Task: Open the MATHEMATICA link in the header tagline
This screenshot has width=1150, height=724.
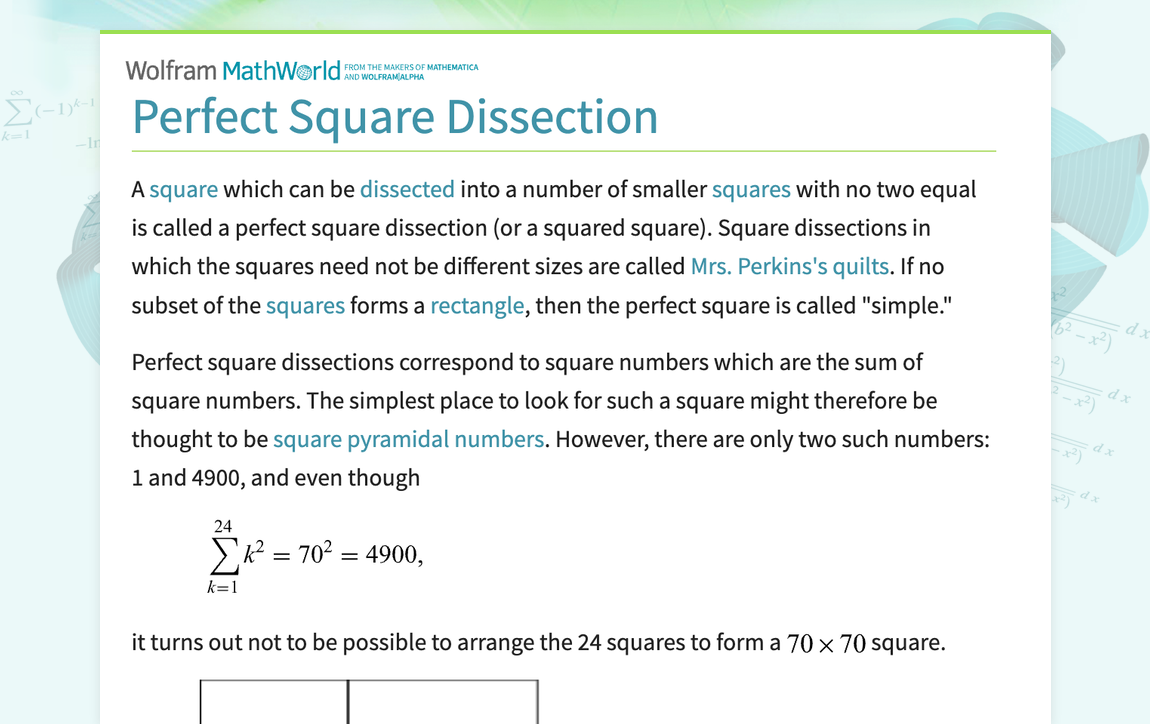Action: pyautogui.click(x=452, y=67)
